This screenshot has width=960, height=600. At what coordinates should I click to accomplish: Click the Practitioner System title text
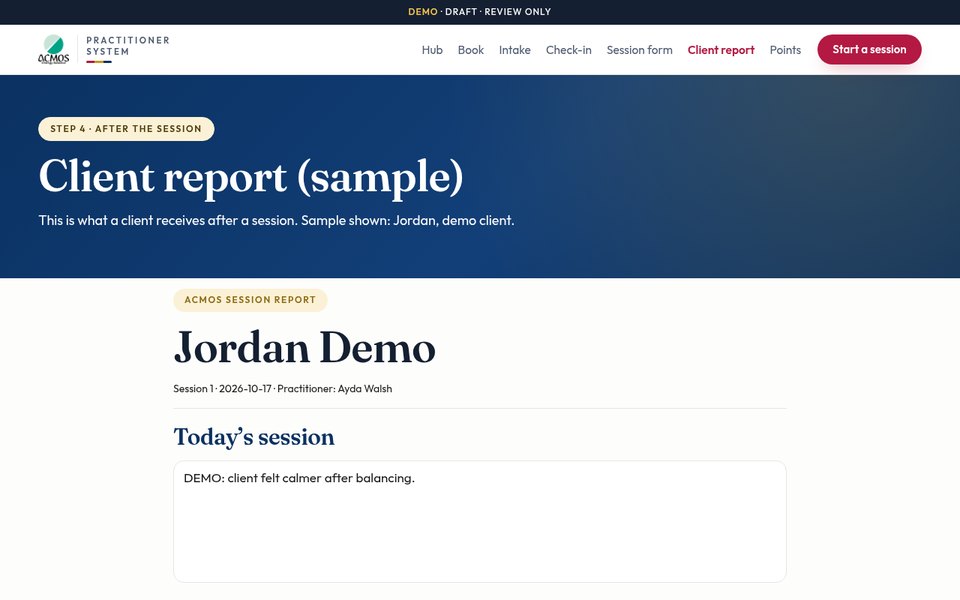[x=128, y=46]
